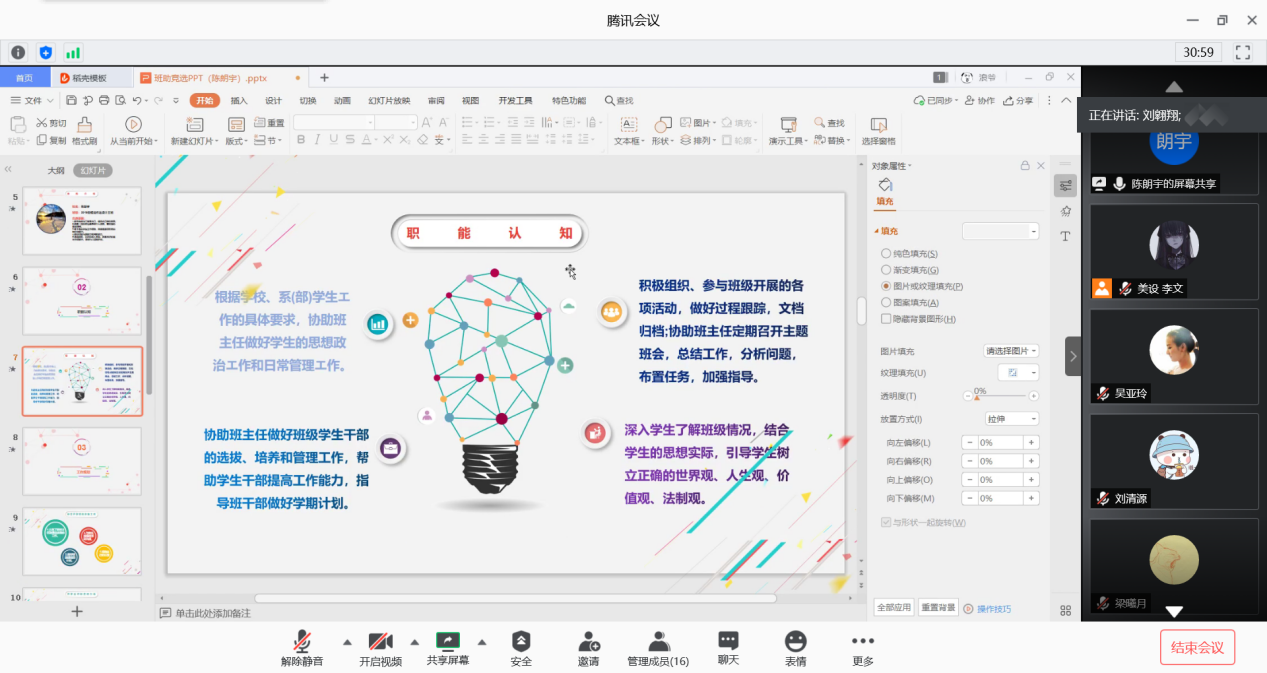This screenshot has height=673, width=1267.
Task: Click the Cut (剪切) scissors icon
Action: click(x=42, y=123)
